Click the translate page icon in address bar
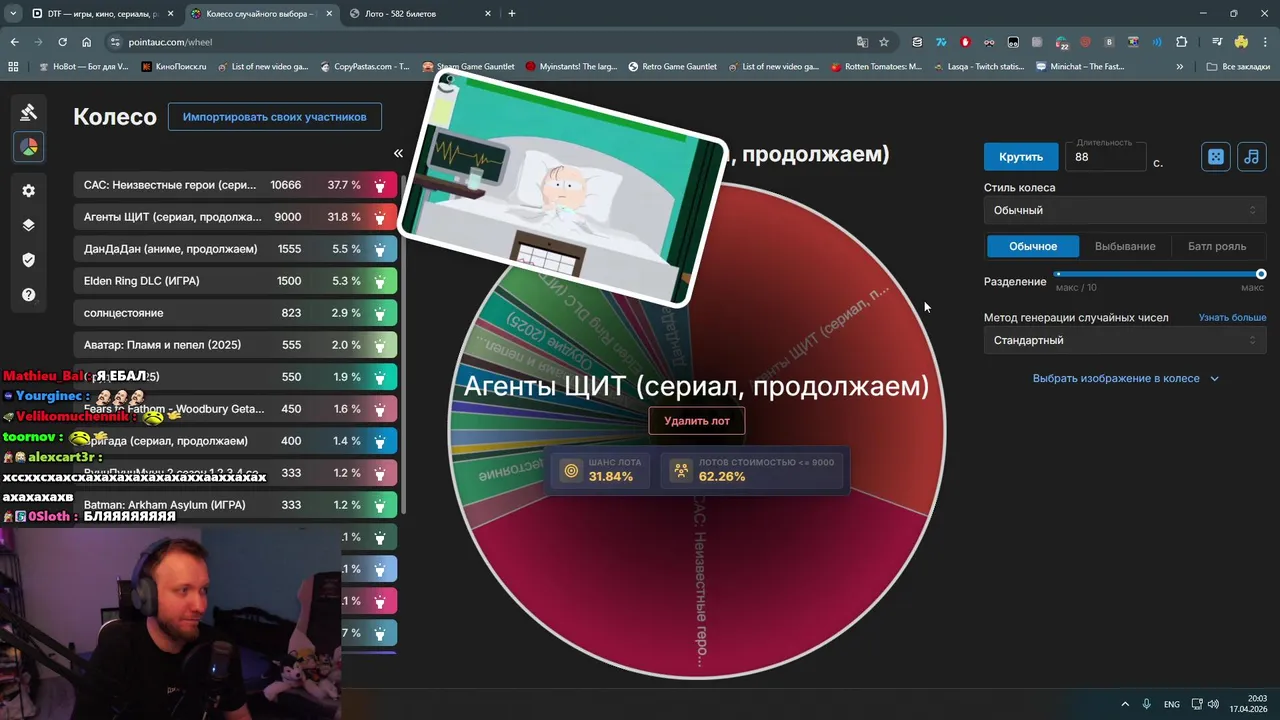 (862, 42)
